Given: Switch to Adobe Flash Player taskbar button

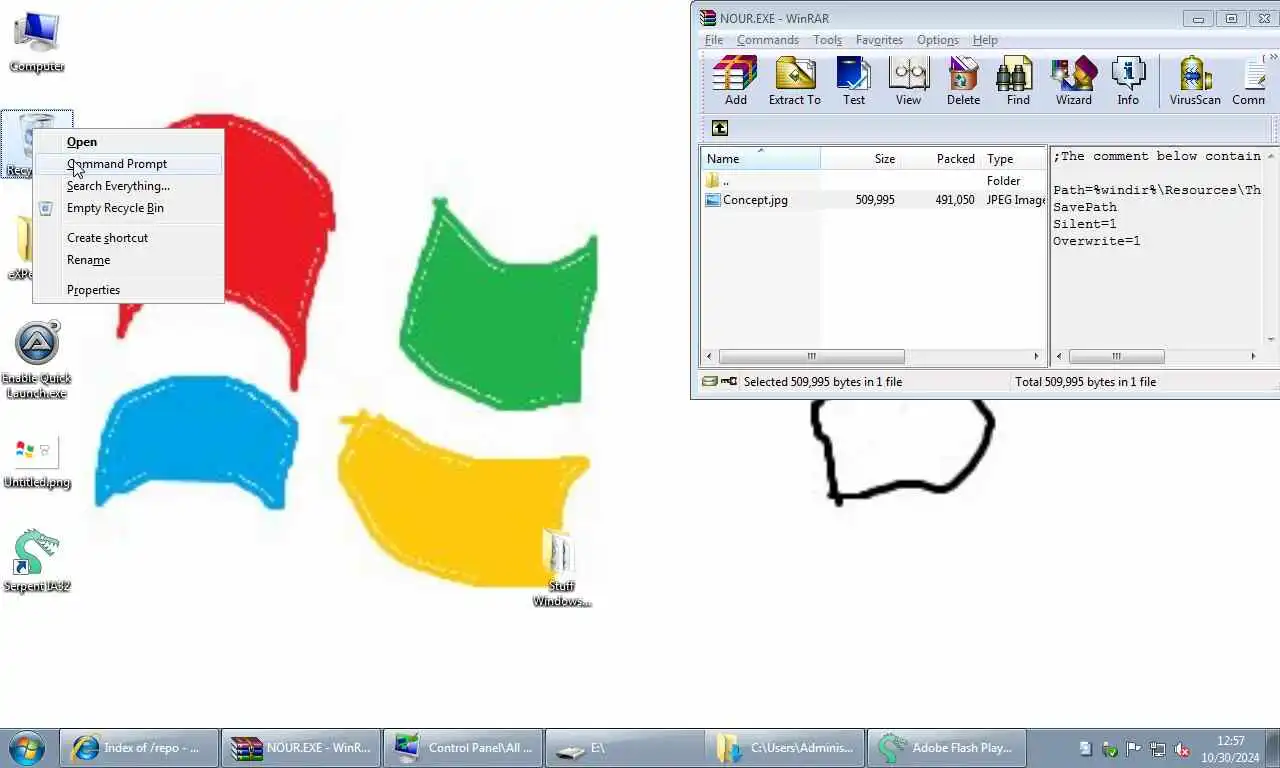Looking at the screenshot, I should pyautogui.click(x=948, y=748).
